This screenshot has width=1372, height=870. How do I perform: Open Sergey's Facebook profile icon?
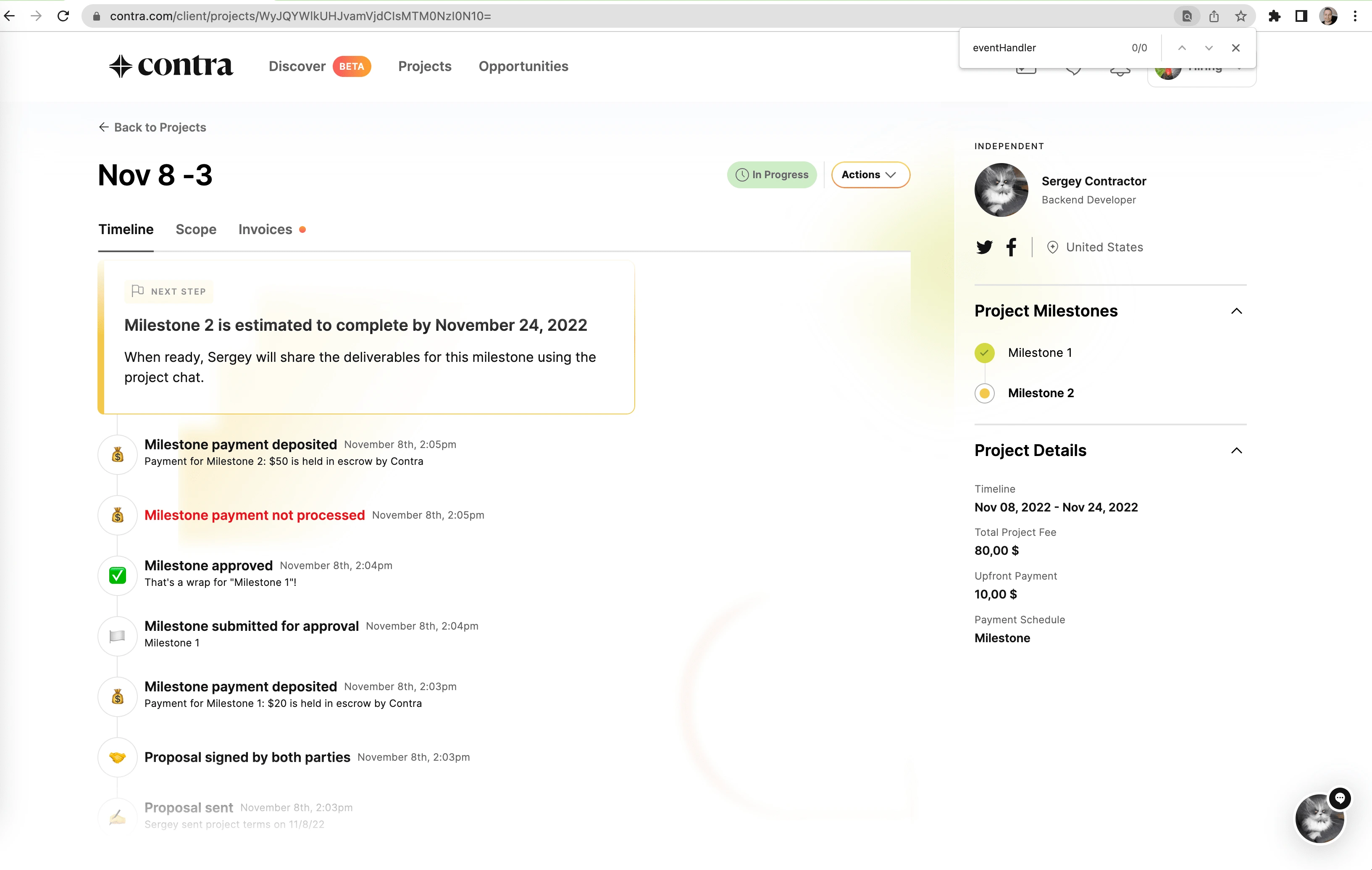pos(1011,247)
